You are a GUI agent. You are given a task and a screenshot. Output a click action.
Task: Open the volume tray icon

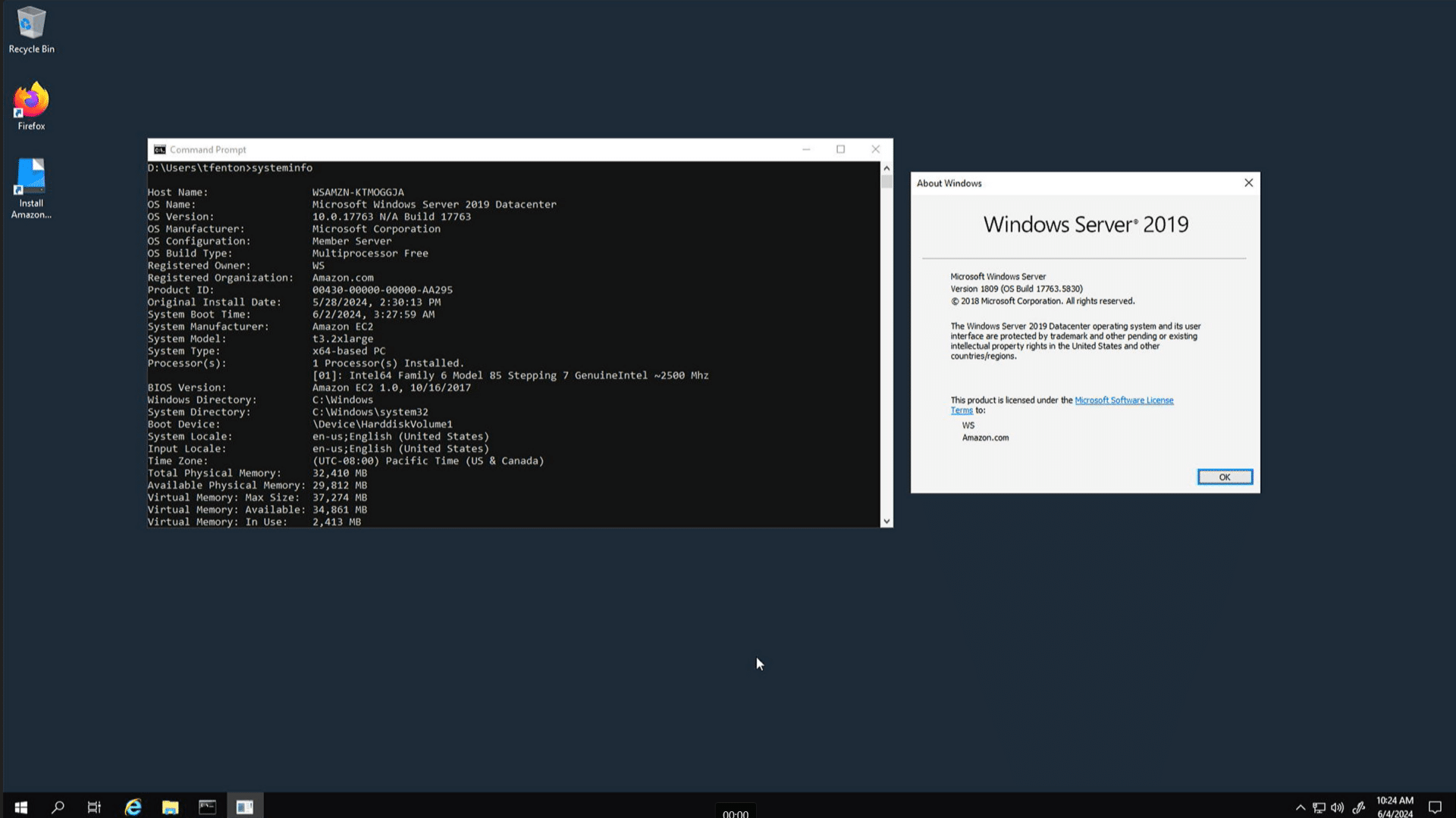tap(1338, 807)
